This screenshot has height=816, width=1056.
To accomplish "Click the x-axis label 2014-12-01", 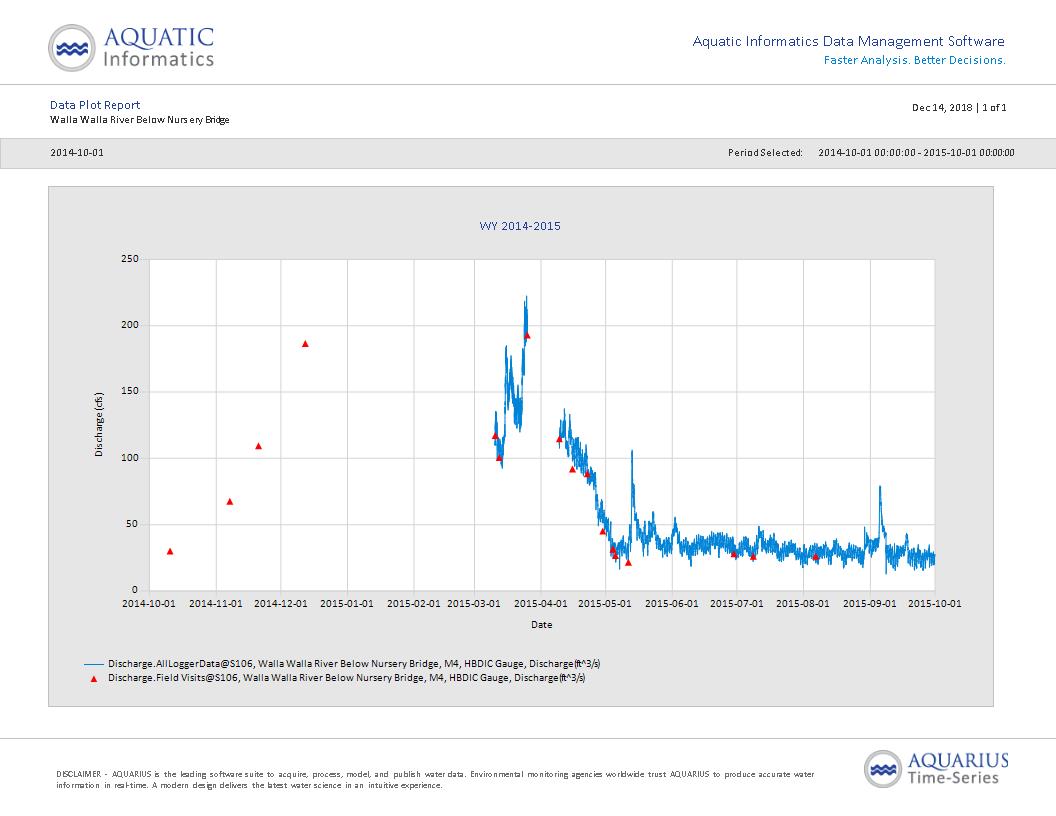I will 281,603.
